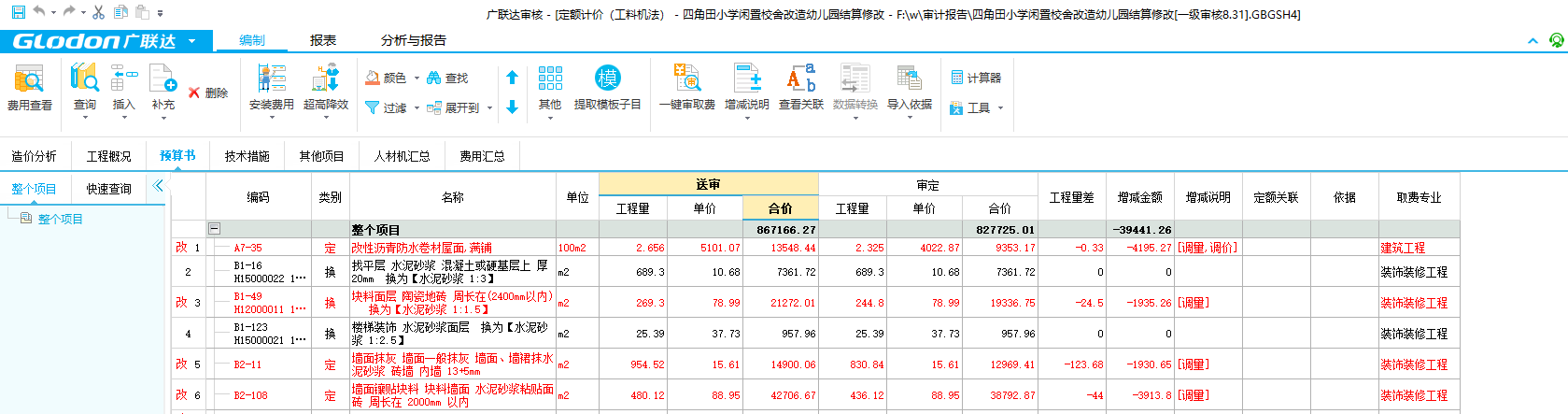Click the Cut scissors icon
1568x414 pixels.
coord(98,12)
